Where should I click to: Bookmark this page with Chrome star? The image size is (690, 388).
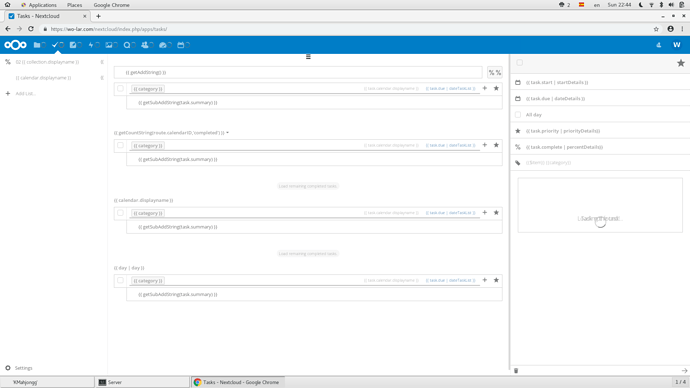point(656,29)
